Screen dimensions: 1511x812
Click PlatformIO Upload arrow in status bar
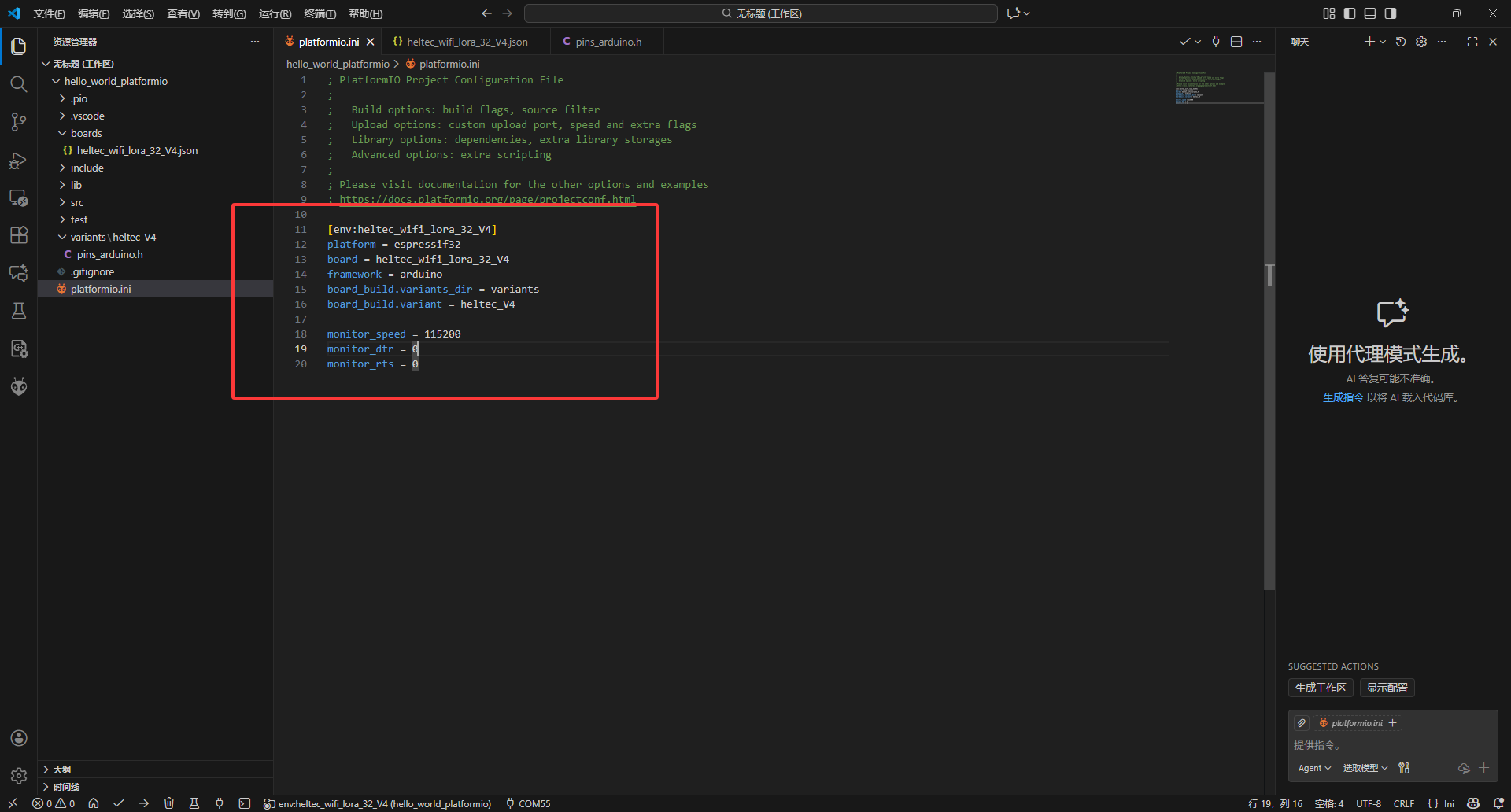click(x=144, y=803)
